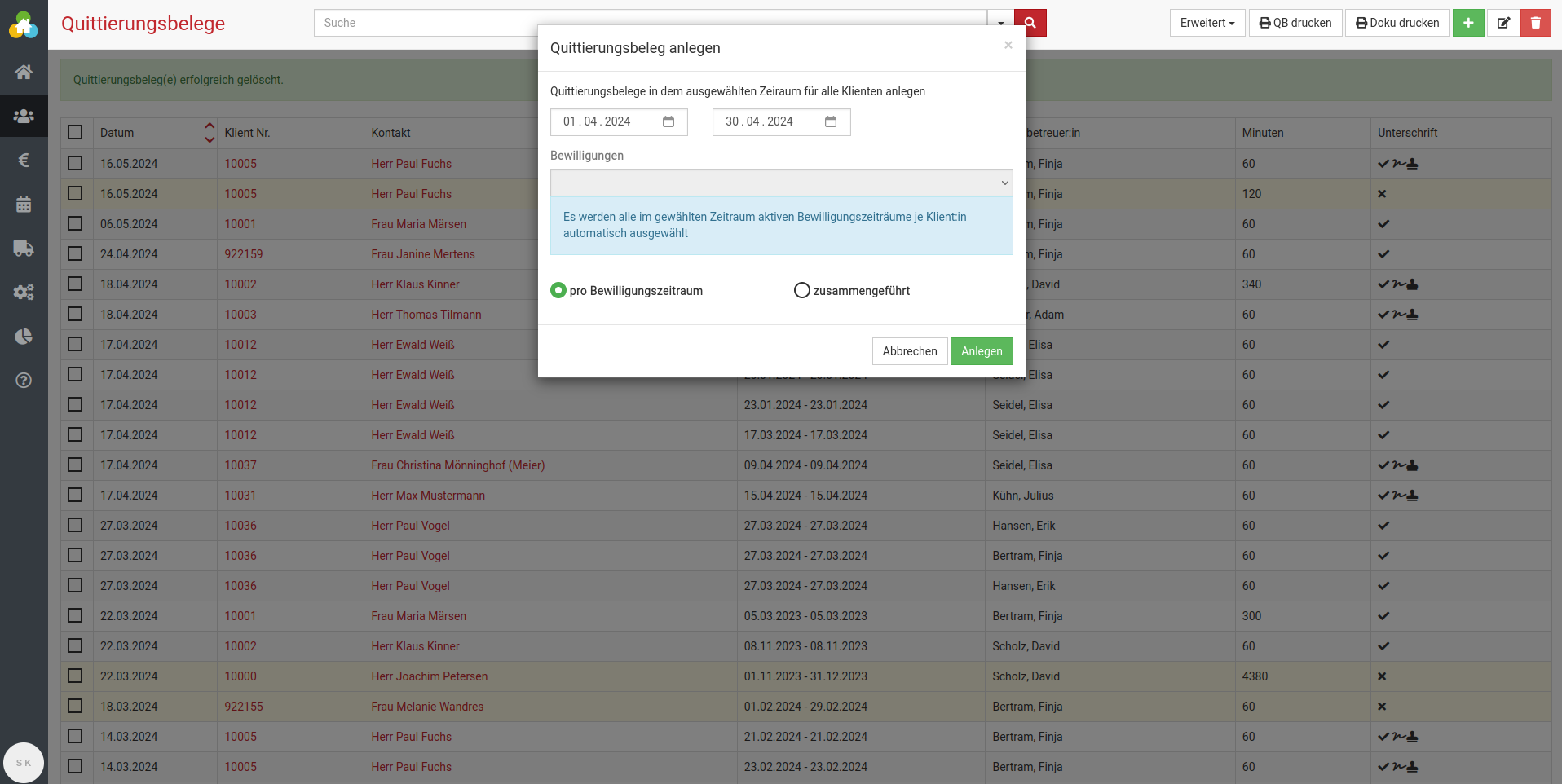The height and width of the screenshot is (784, 1562).
Task: Open settings gears icon in sidebar
Action: tap(24, 292)
